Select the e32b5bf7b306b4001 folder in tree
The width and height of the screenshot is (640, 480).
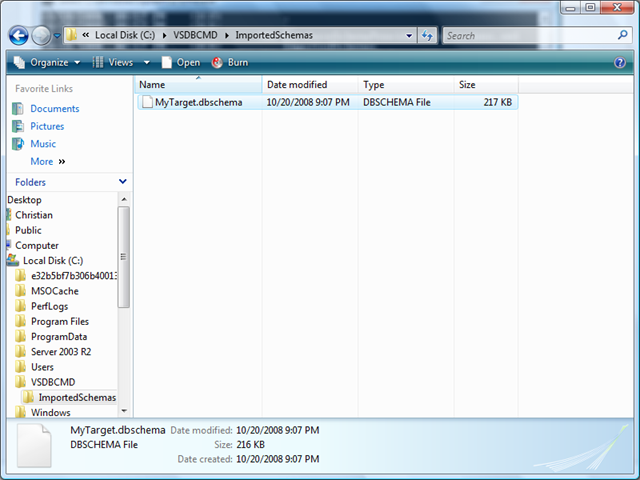click(x=74, y=276)
